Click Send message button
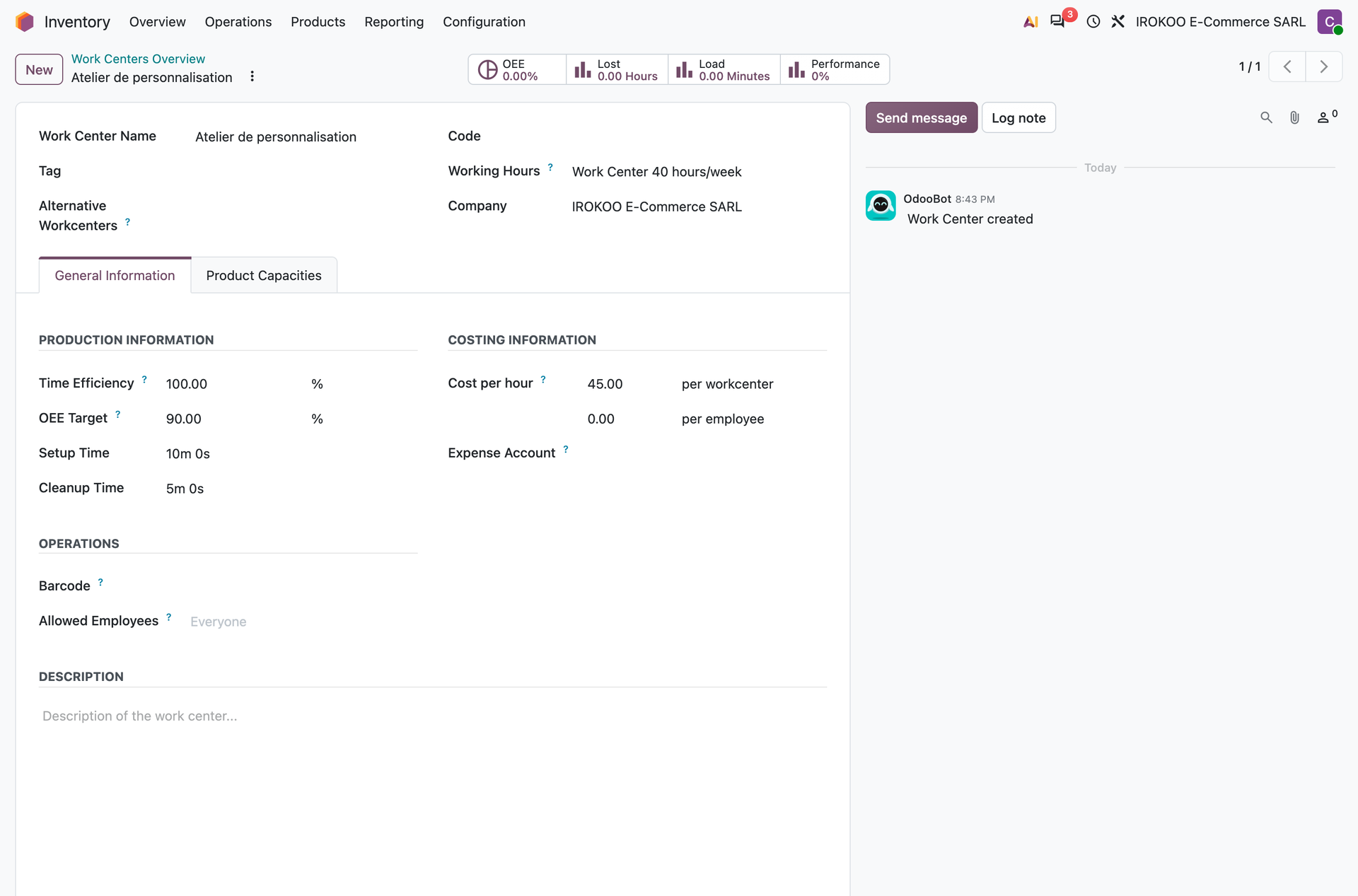The image size is (1358, 896). (x=921, y=117)
